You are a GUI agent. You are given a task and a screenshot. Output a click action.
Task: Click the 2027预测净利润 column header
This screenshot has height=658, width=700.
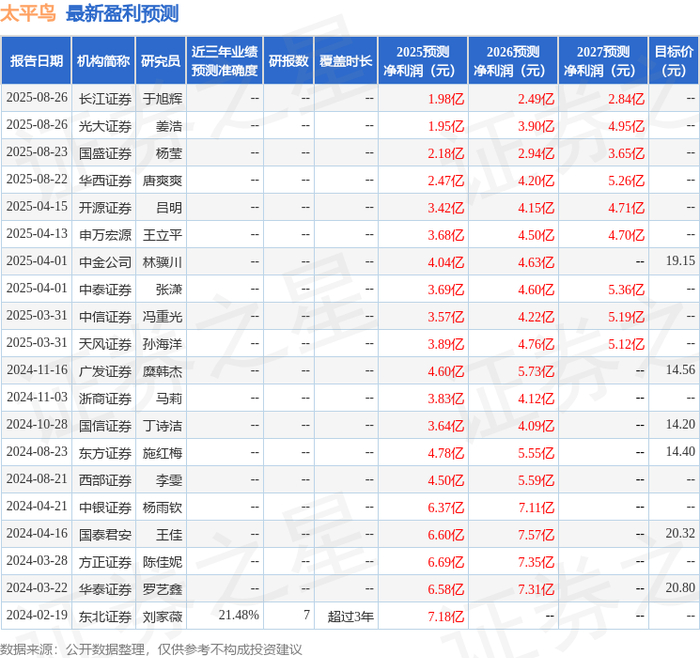pyautogui.click(x=603, y=61)
